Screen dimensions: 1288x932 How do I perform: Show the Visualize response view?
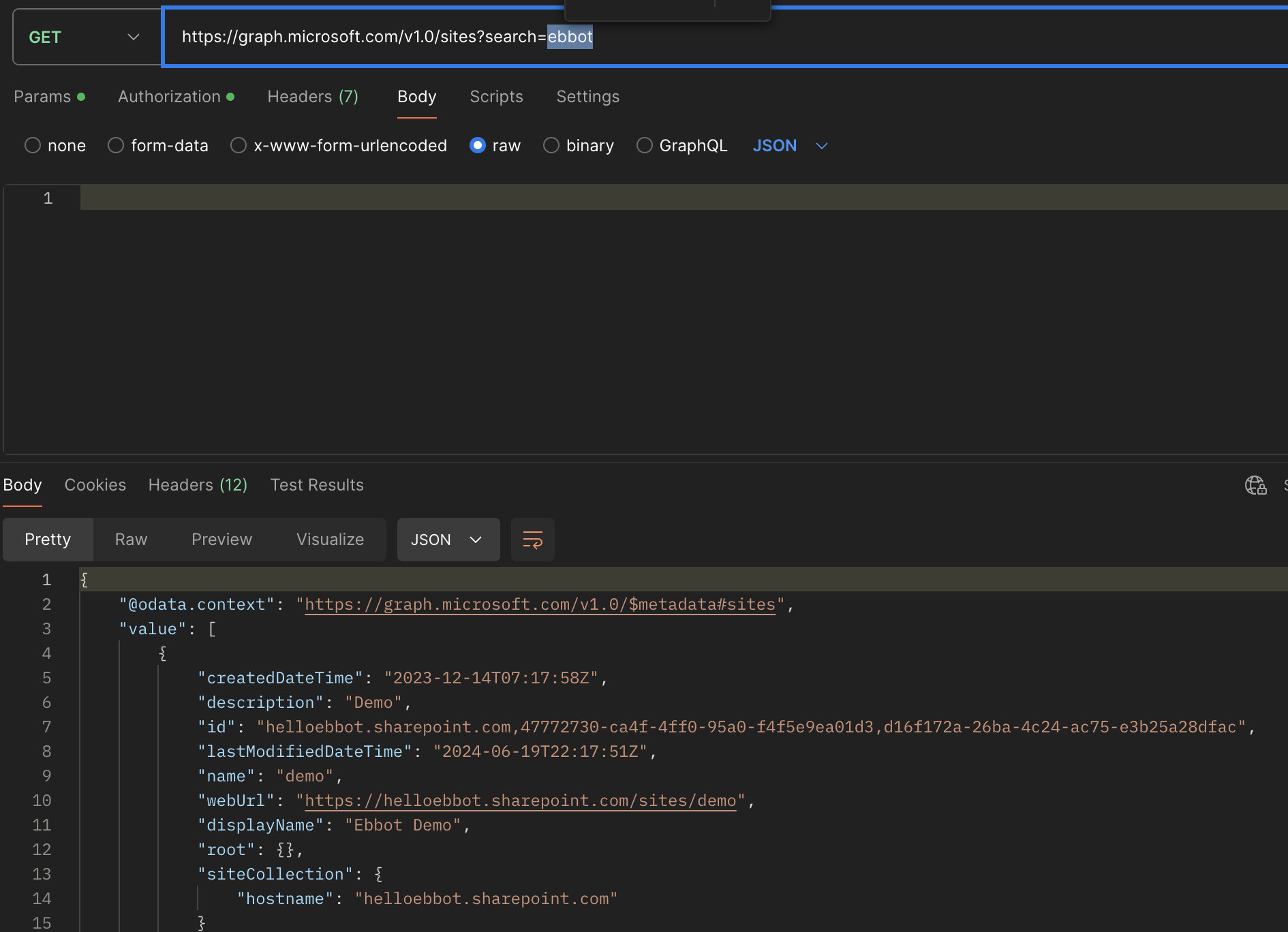pyautogui.click(x=330, y=540)
